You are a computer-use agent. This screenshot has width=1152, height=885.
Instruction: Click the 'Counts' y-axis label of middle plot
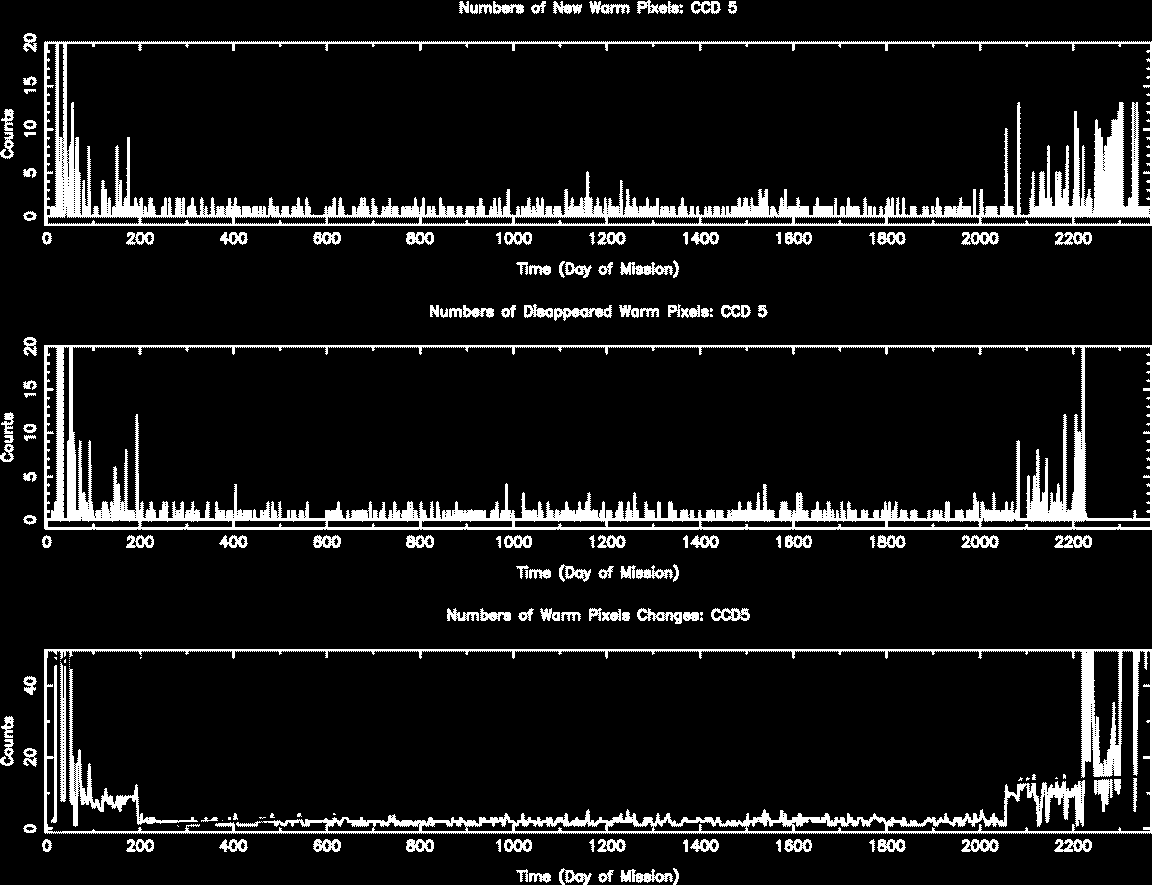[x=9, y=438]
